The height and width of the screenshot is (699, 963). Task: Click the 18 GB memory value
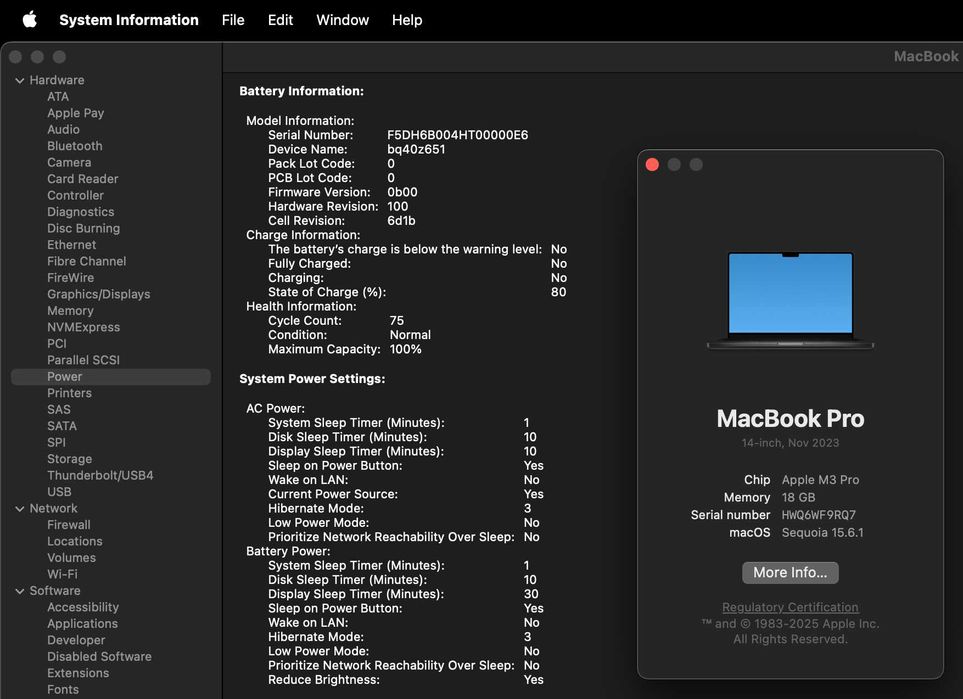click(798, 498)
